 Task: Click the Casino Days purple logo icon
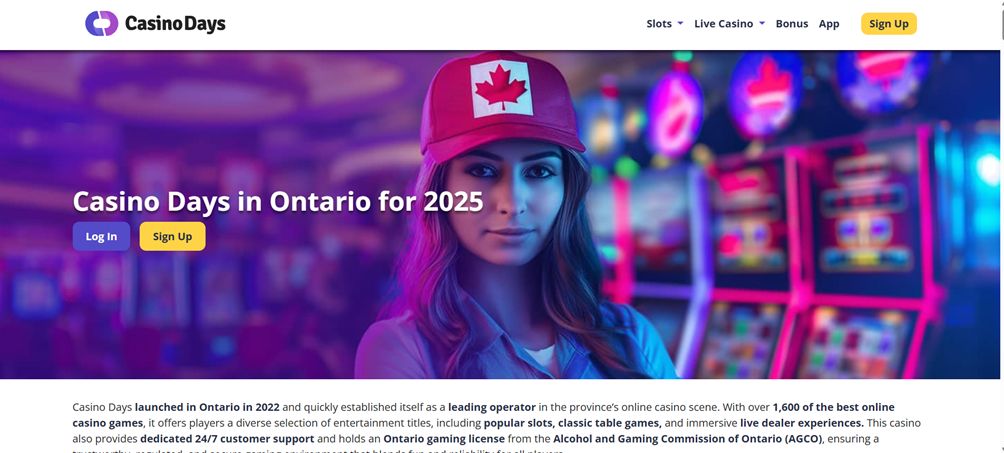[x=101, y=24]
